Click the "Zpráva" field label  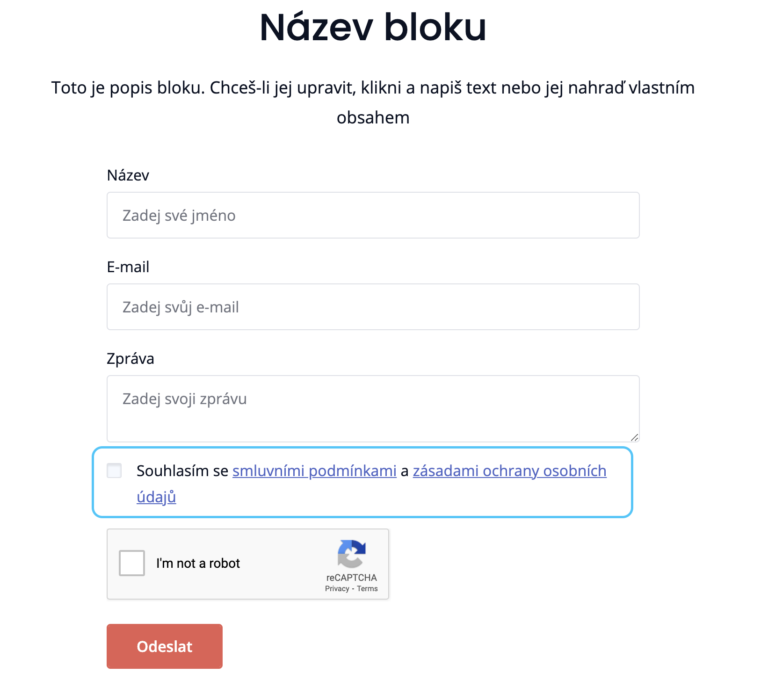point(130,359)
